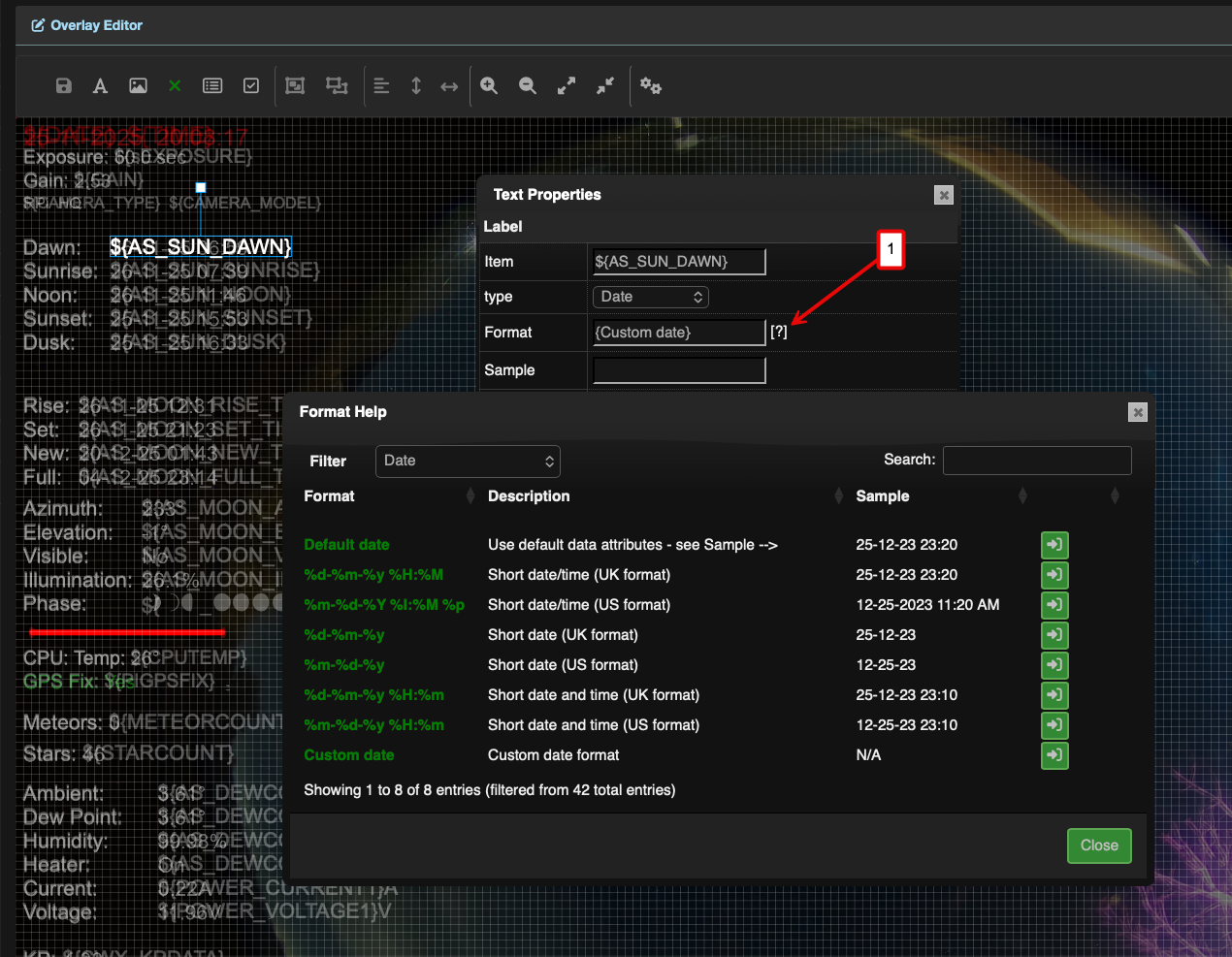Insert the Custom date format row
Image resolution: width=1232 pixels, height=957 pixels.
pos(1054,755)
